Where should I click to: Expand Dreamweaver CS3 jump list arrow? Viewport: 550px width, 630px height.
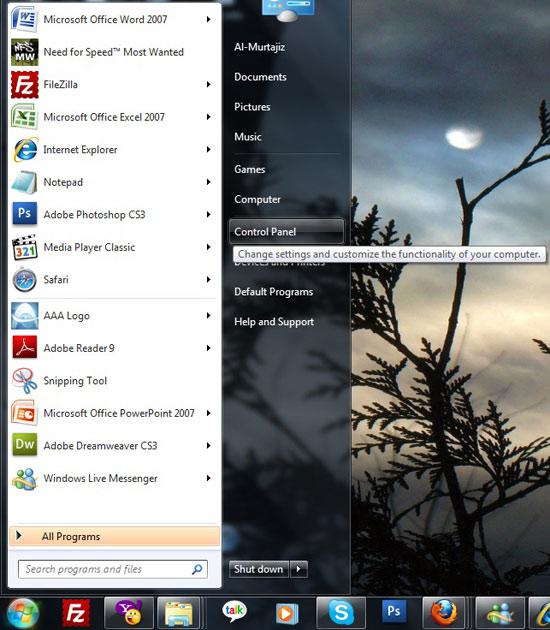[209, 446]
